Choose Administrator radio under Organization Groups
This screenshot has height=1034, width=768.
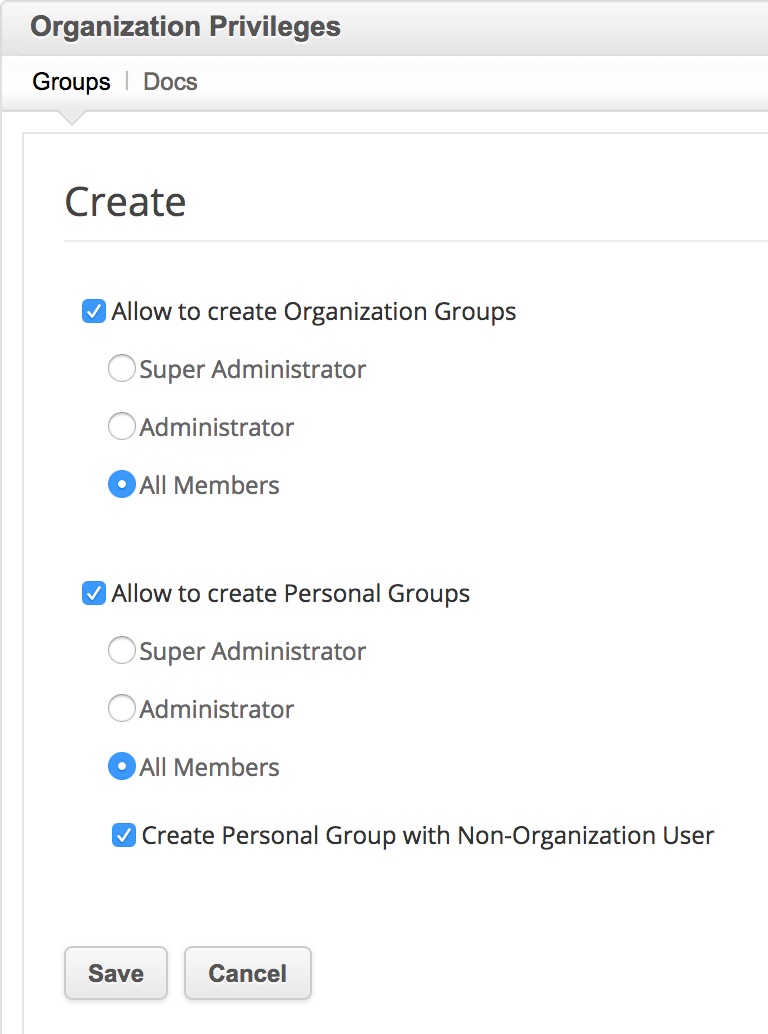pos(121,428)
